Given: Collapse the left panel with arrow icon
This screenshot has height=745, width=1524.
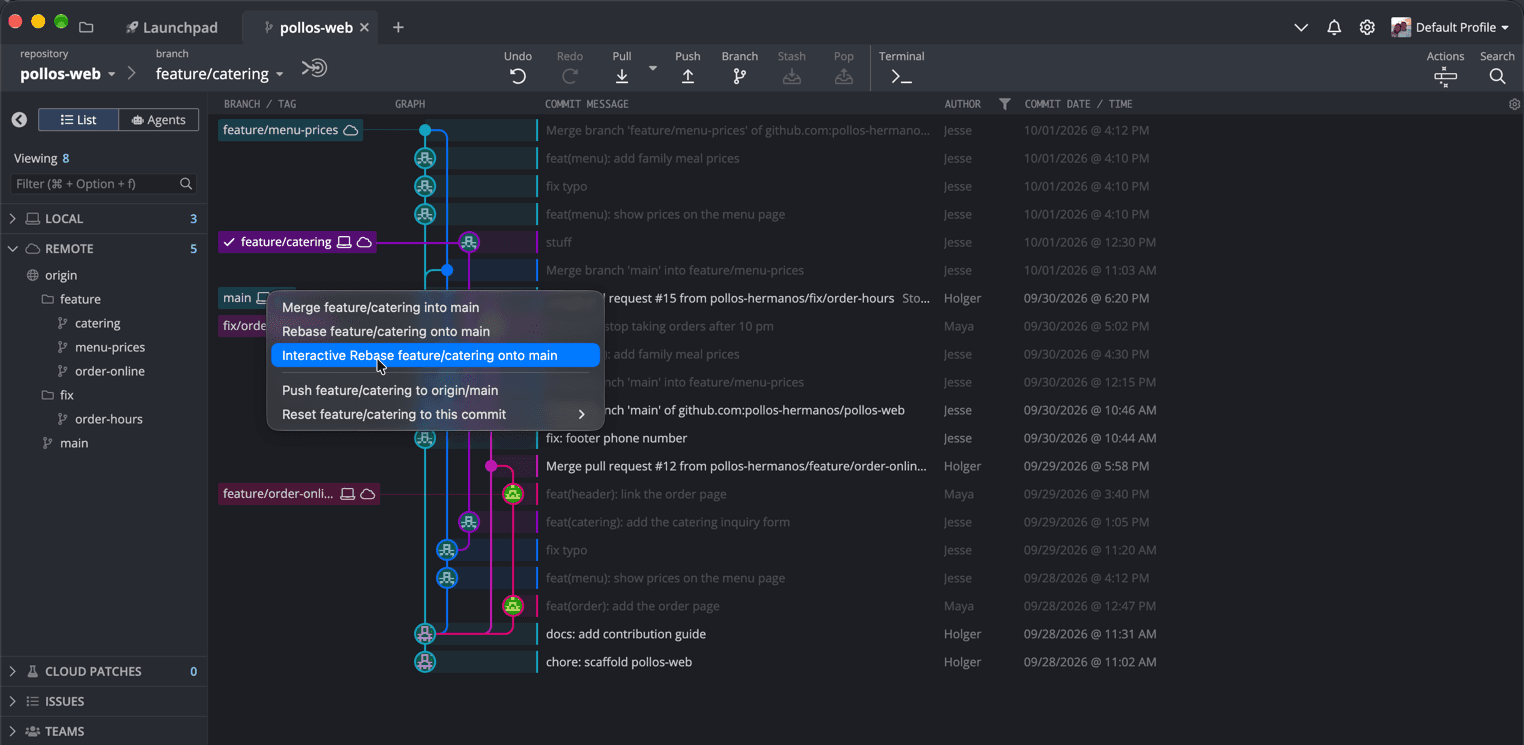Looking at the screenshot, I should pyautogui.click(x=19, y=120).
